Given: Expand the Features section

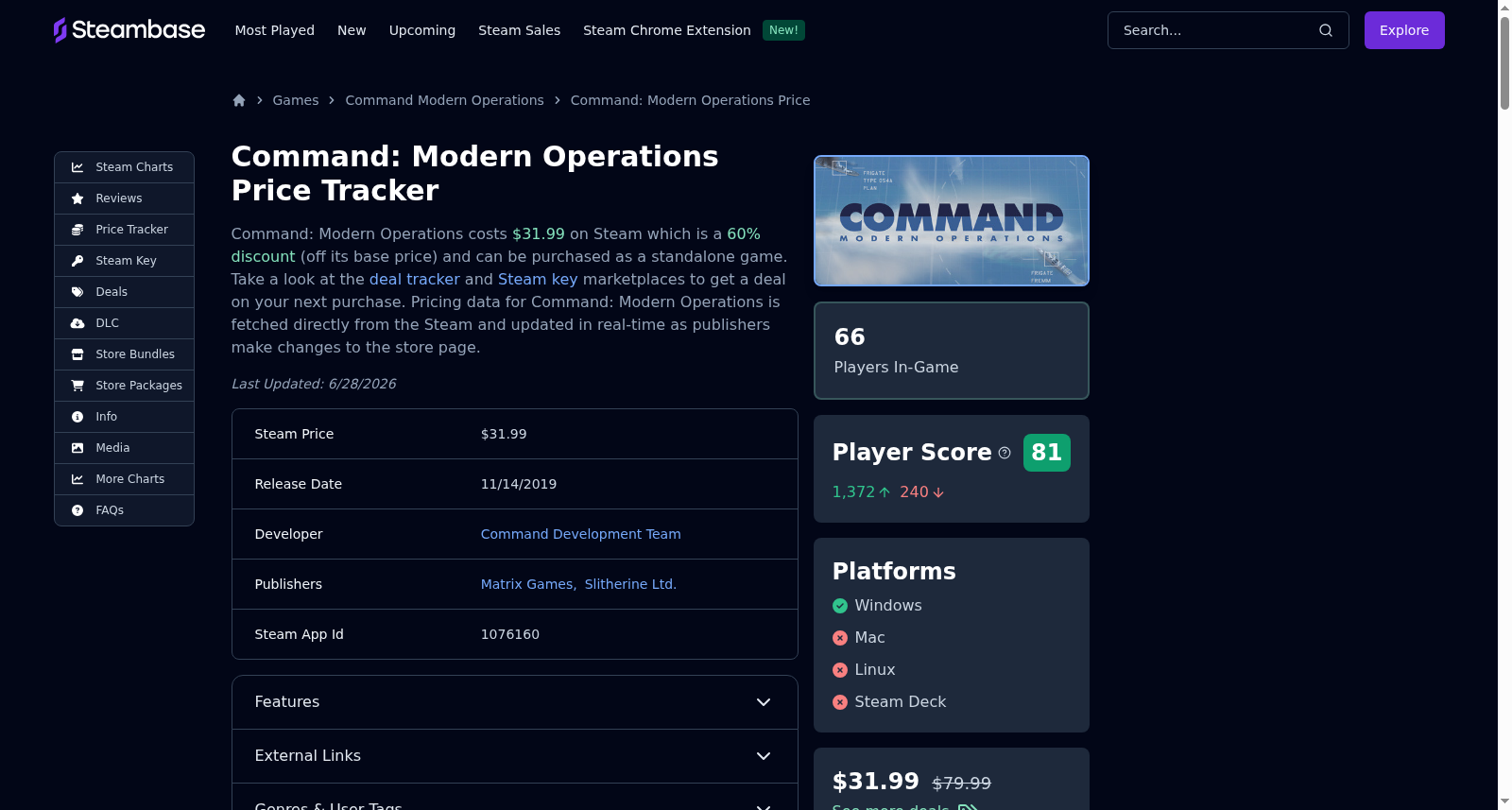Looking at the screenshot, I should pos(515,702).
